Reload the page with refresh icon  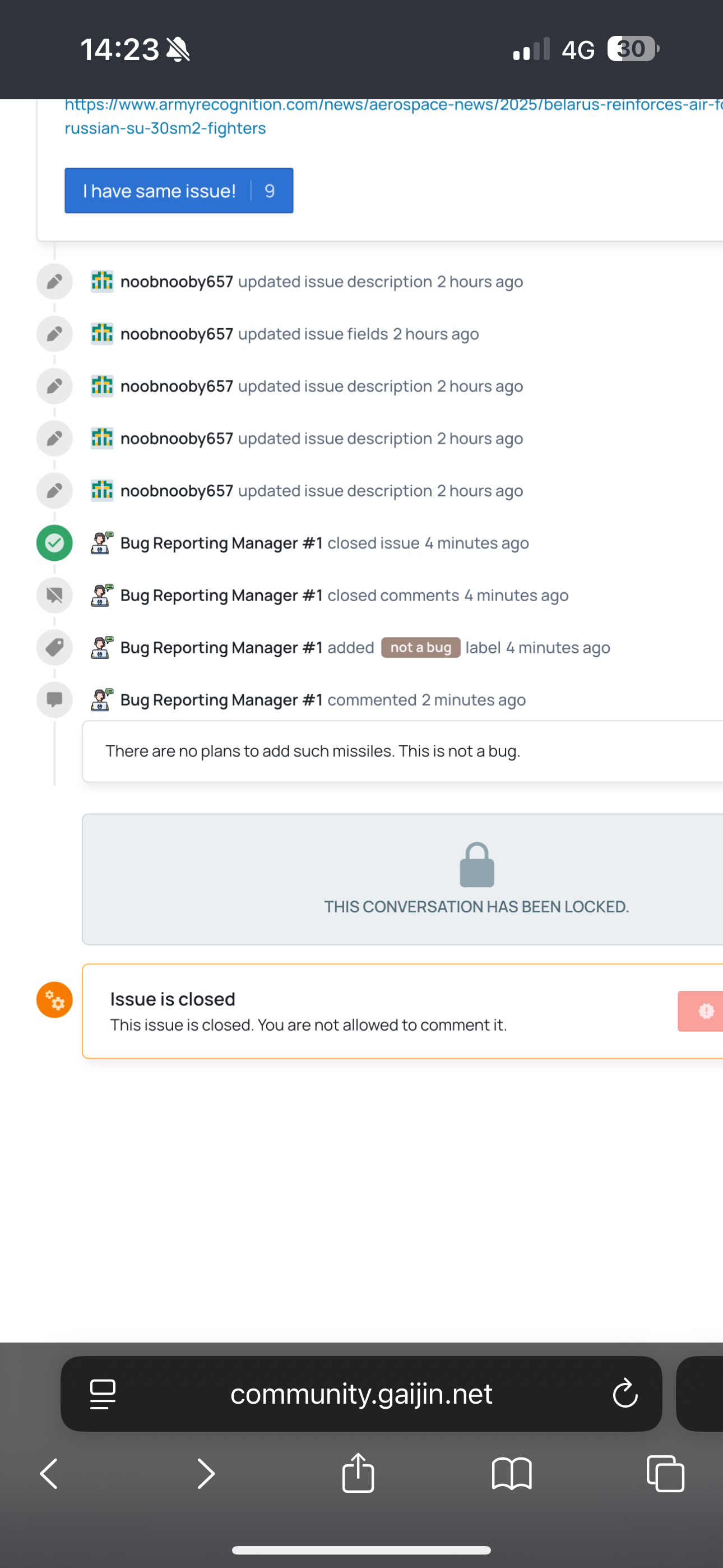(625, 1393)
